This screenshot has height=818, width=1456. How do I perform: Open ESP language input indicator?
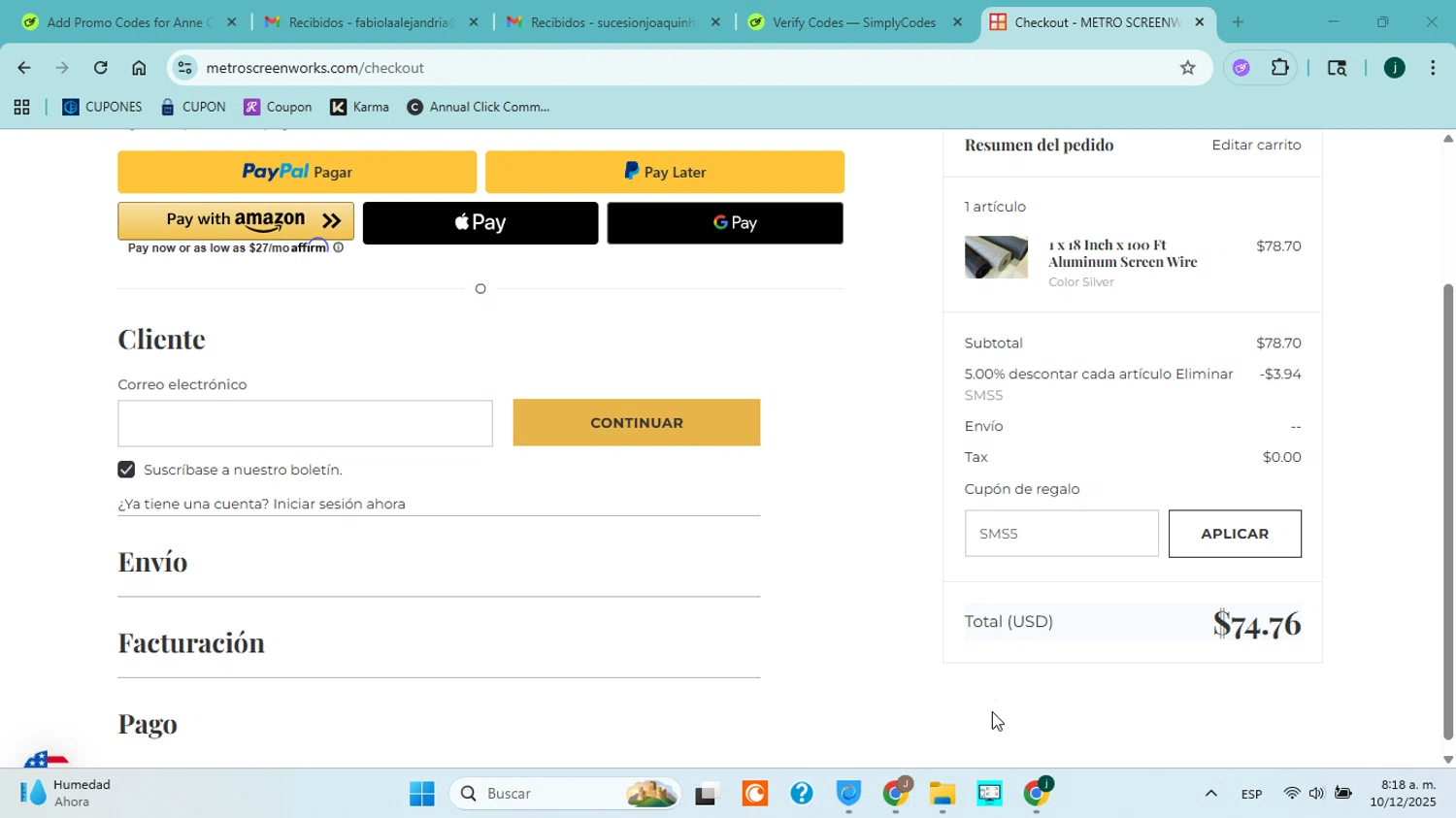coord(1251,794)
